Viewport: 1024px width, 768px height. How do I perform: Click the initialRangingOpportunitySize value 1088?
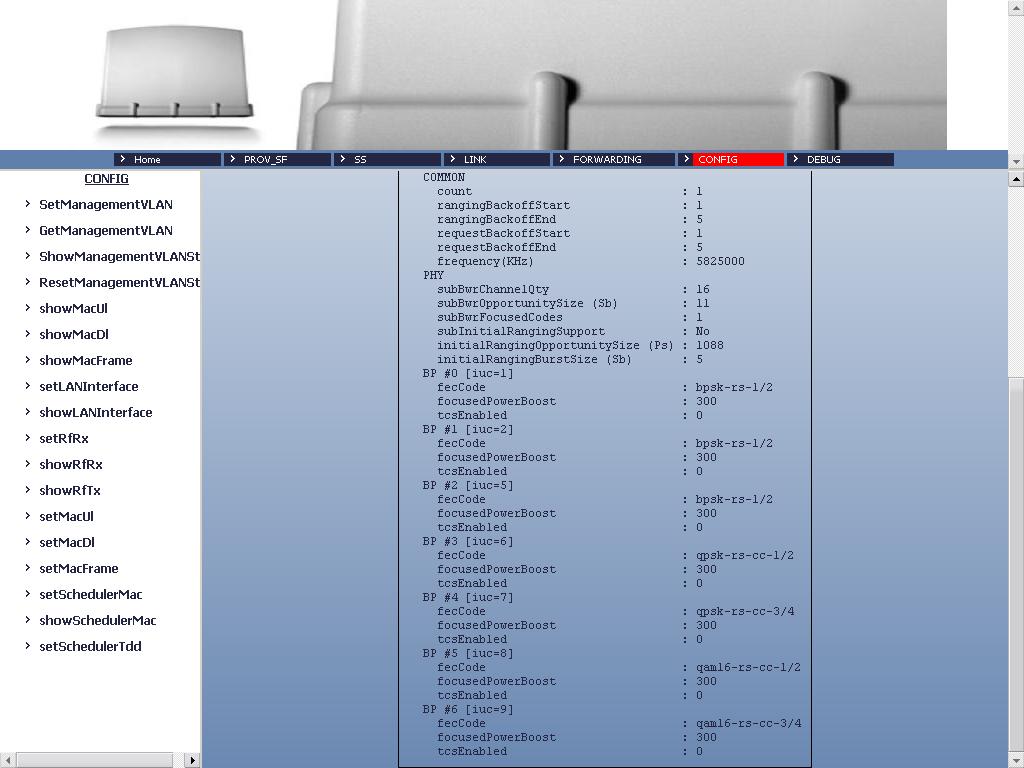coord(710,345)
